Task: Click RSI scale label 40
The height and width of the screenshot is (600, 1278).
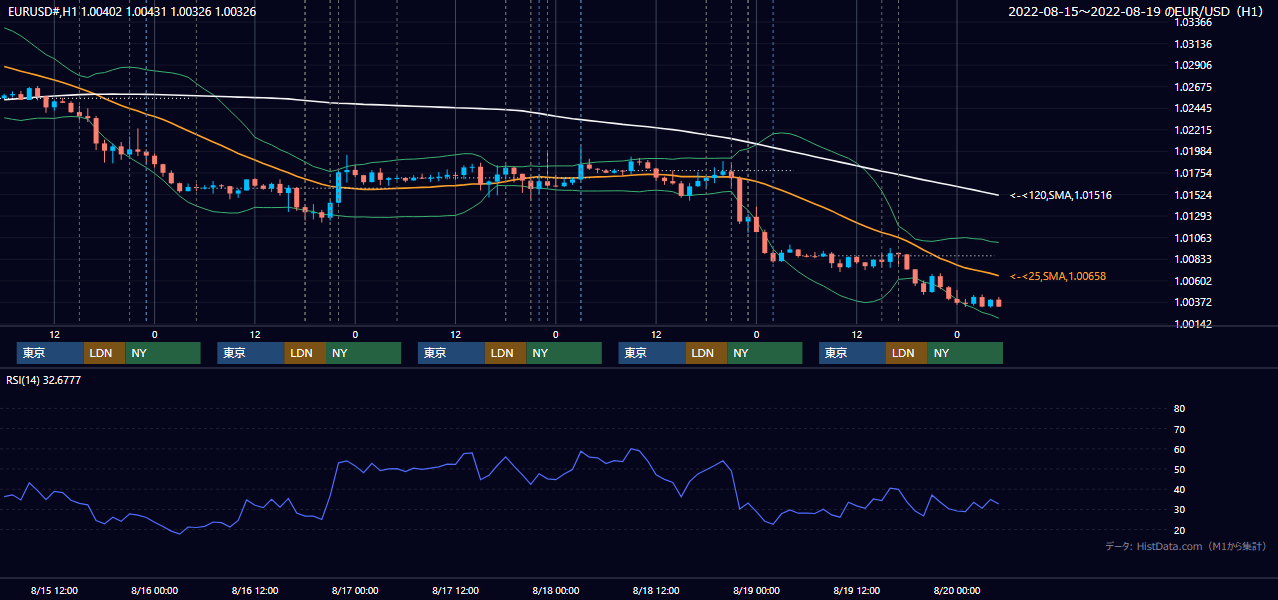Action: point(1180,490)
